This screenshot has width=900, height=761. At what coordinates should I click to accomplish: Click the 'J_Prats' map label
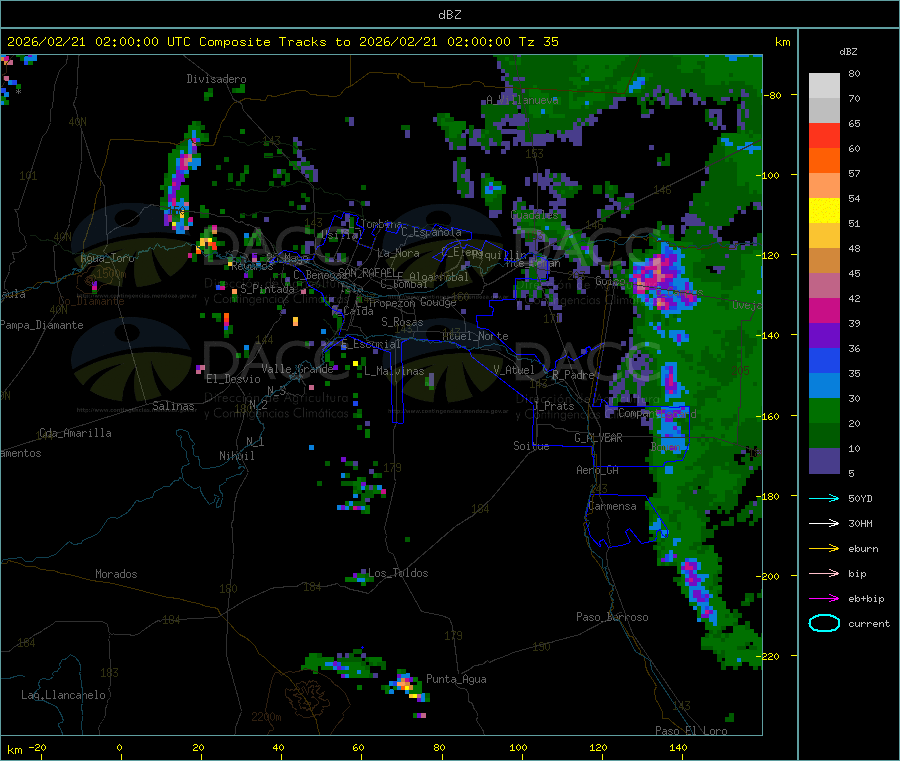tap(553, 406)
